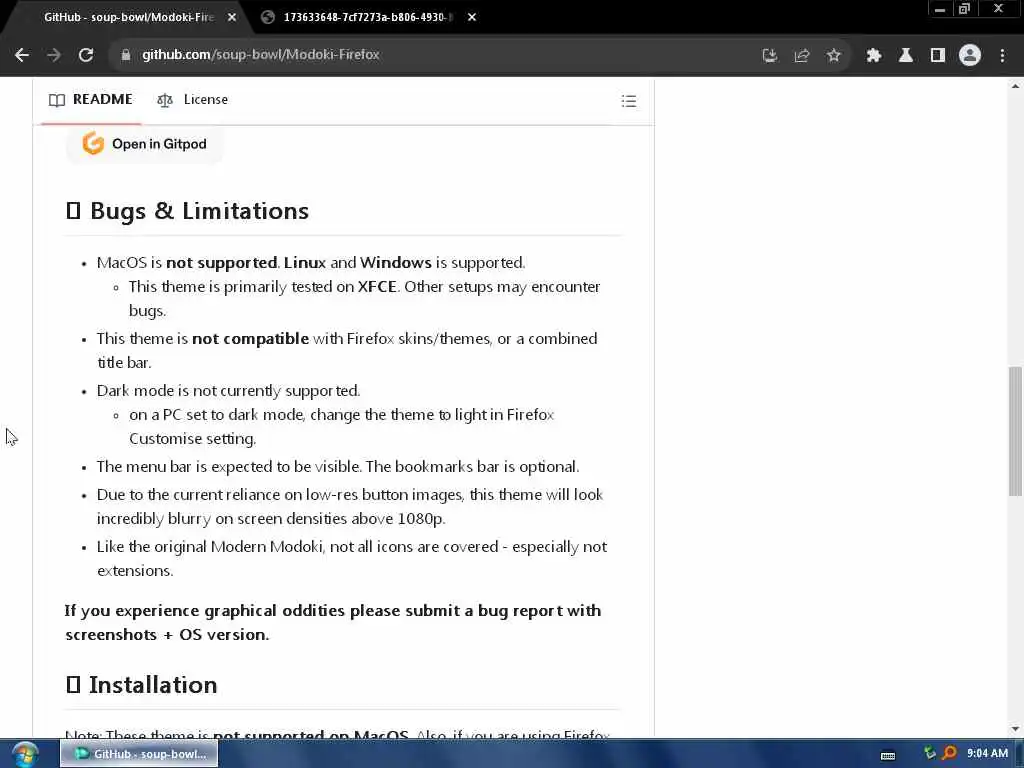Bookmark this page with the star
This screenshot has height=768, width=1024.
coord(833,56)
